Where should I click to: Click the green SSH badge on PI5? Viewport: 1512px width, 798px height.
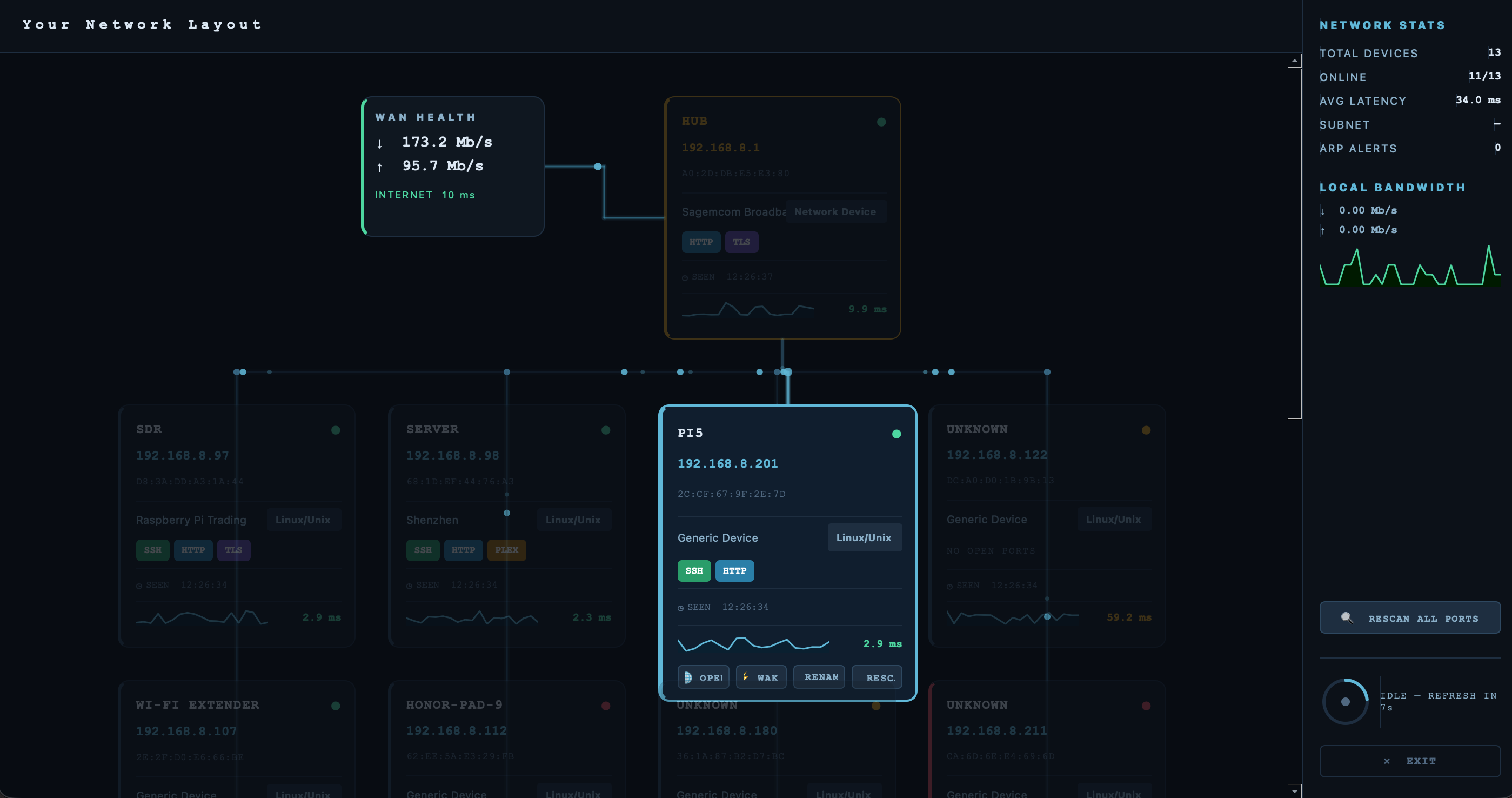(x=694, y=571)
